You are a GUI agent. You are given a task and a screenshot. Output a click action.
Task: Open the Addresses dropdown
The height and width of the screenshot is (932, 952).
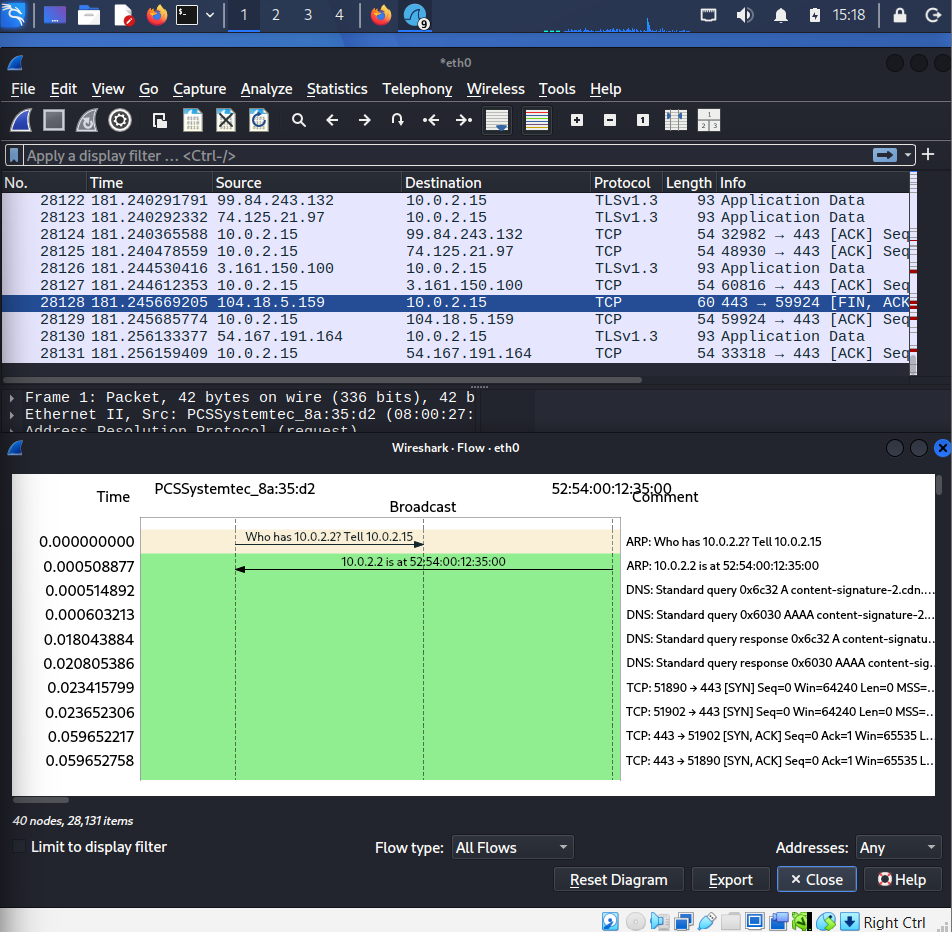click(898, 847)
